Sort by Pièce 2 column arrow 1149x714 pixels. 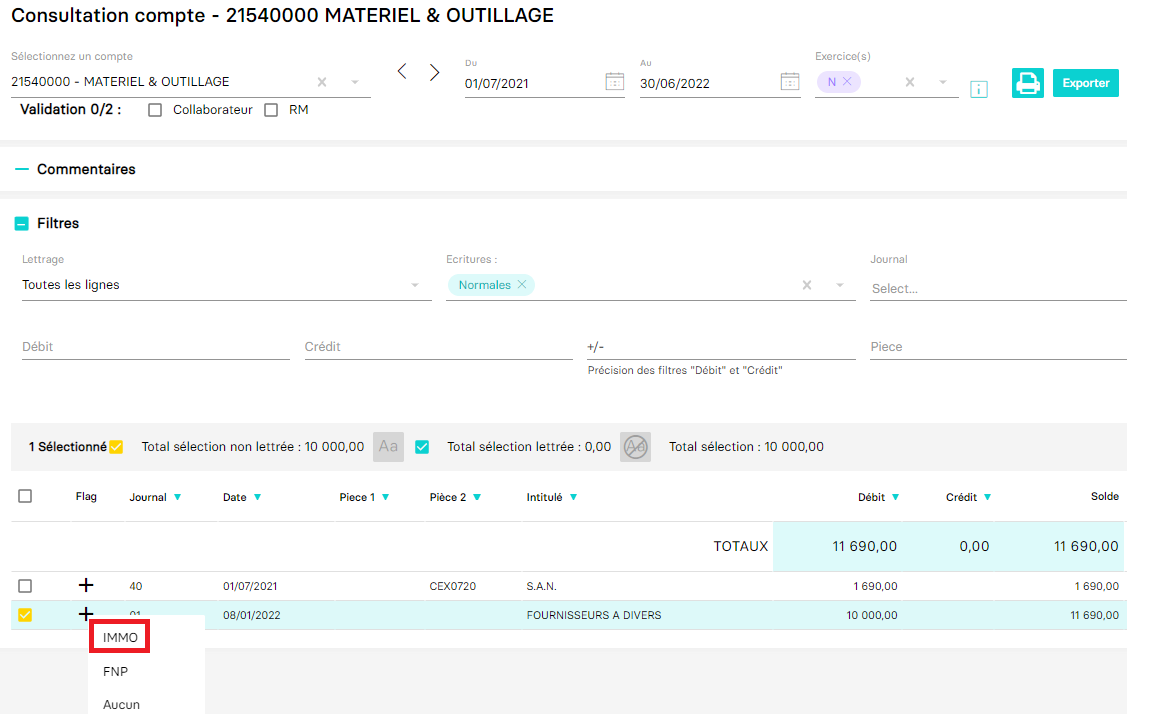[x=477, y=497]
